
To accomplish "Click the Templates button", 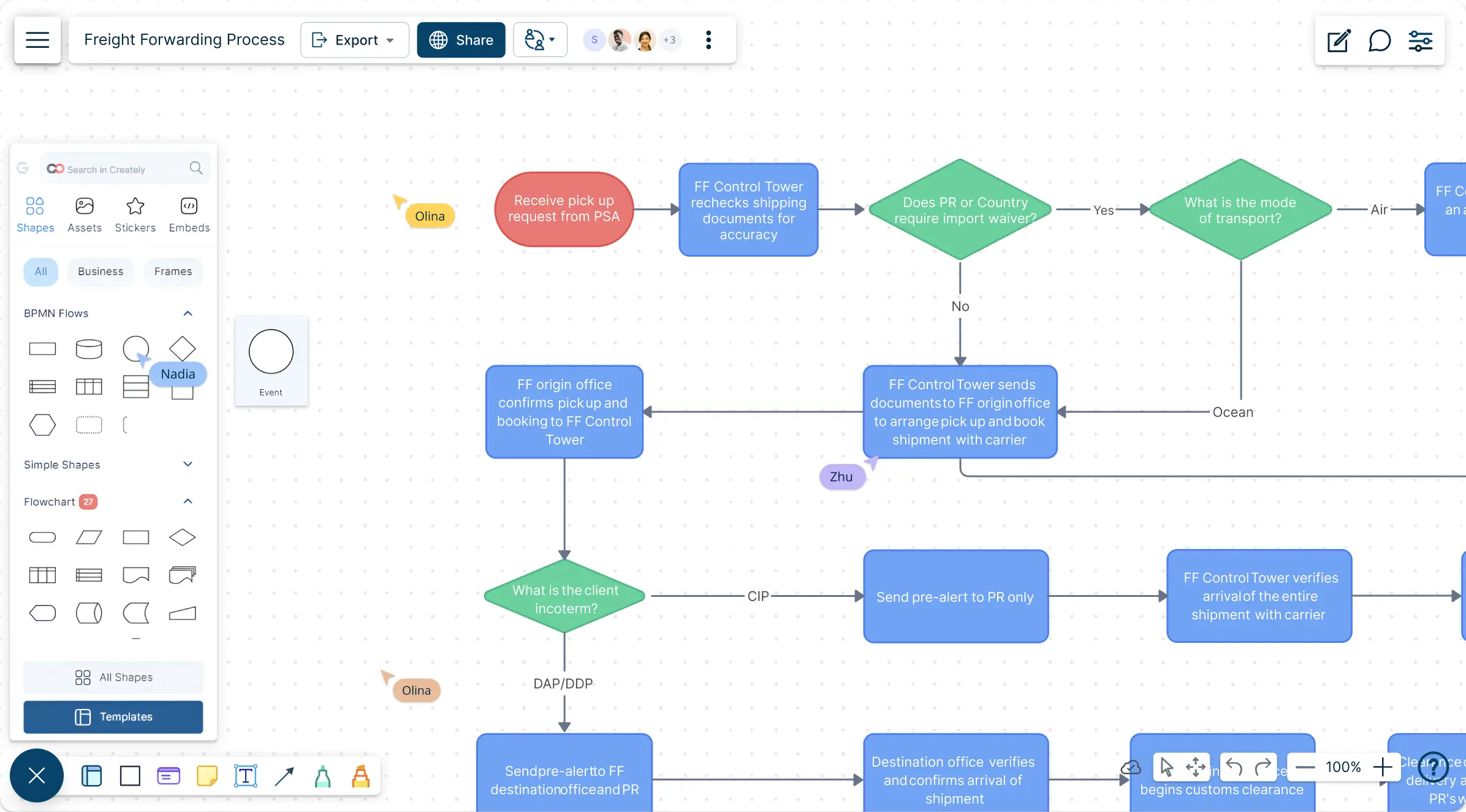I will click(113, 717).
